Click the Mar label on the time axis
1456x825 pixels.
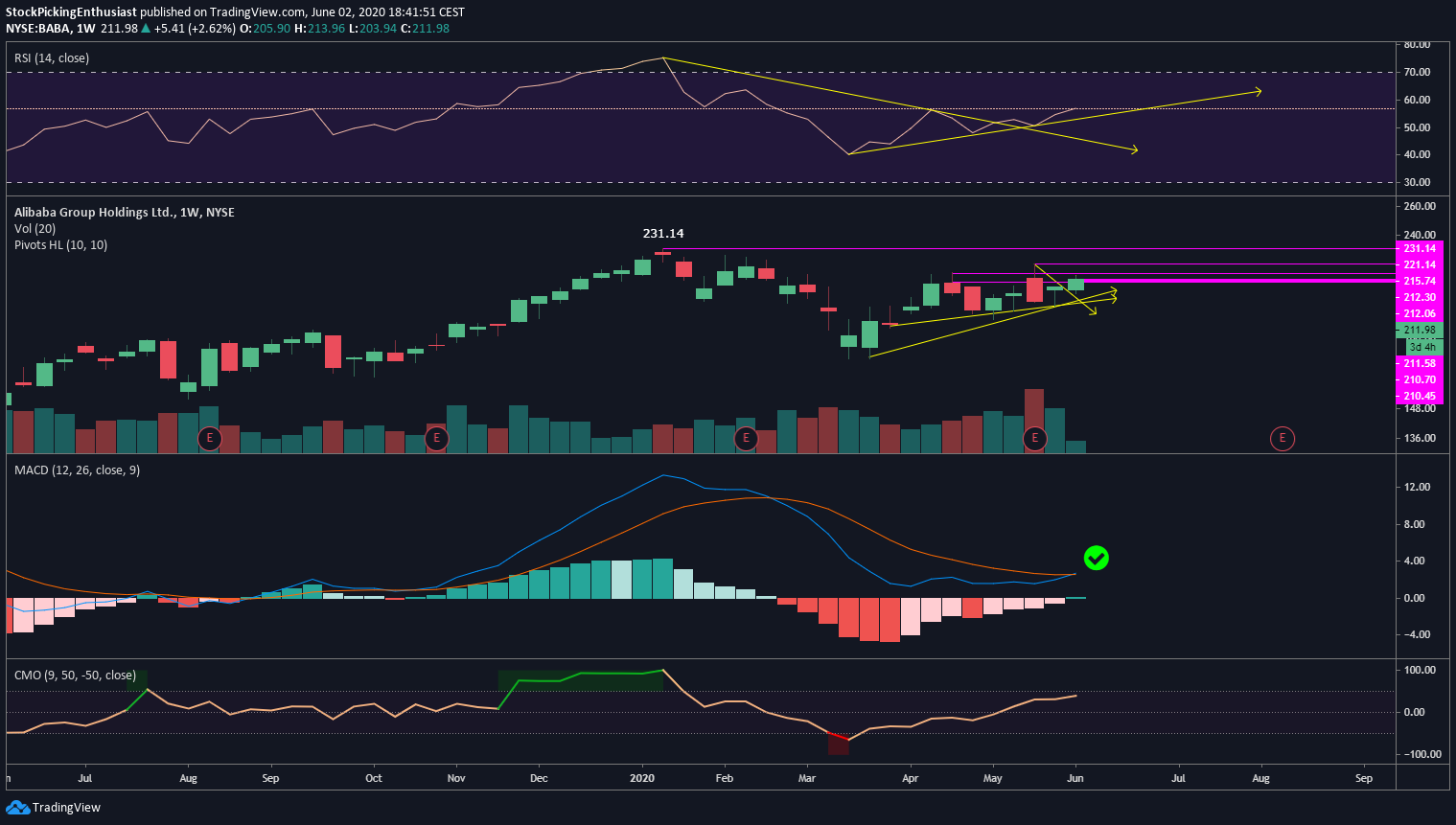click(x=807, y=778)
